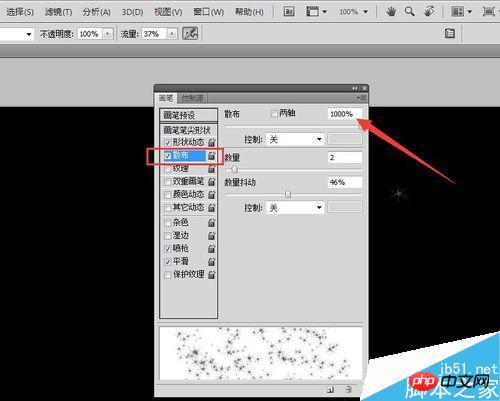This screenshot has height=401, width=500.
Task: Open the flow 流量 slider arrow
Action: tap(172, 34)
